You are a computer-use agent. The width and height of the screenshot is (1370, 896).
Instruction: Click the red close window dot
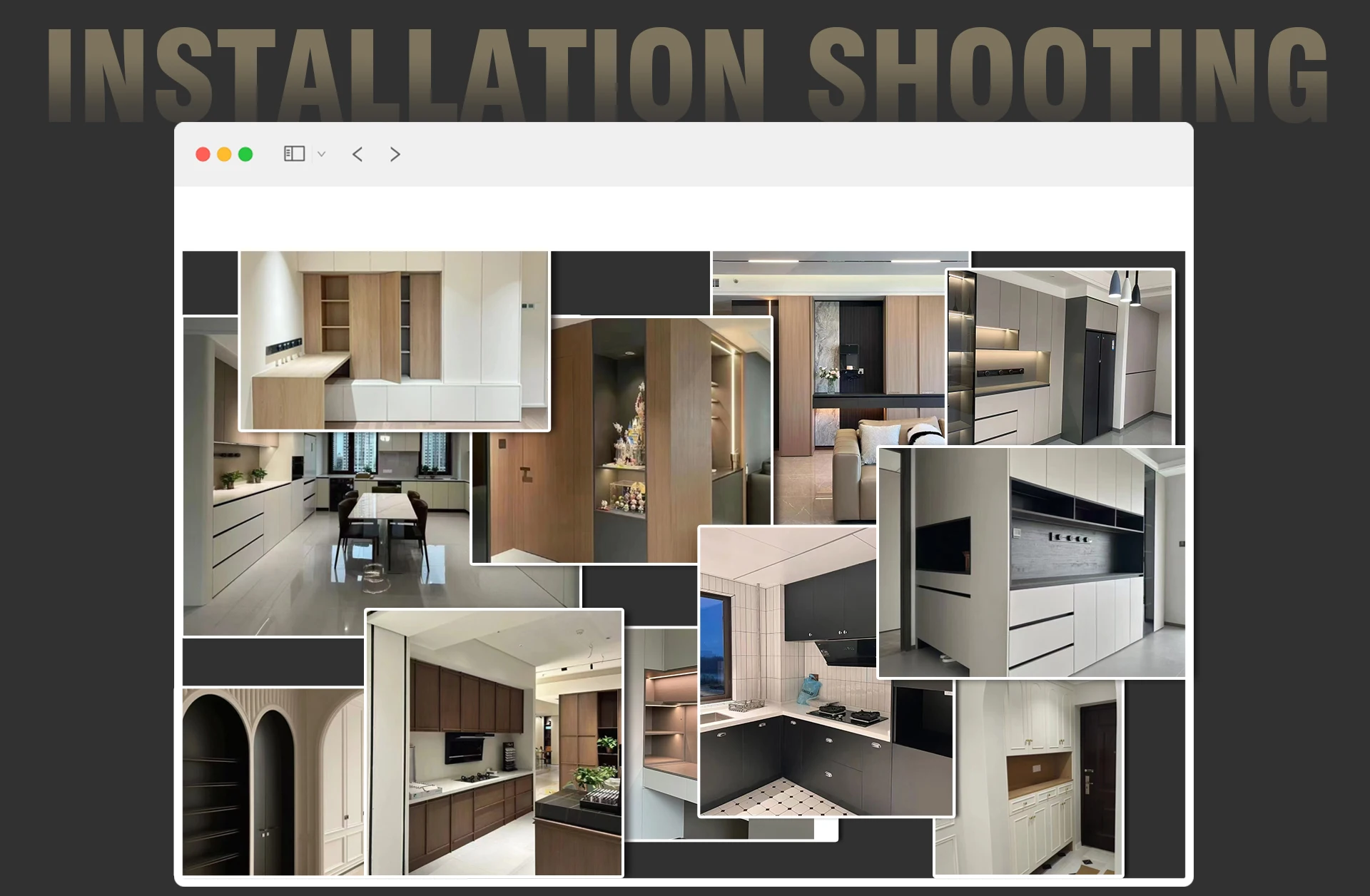[x=203, y=154]
